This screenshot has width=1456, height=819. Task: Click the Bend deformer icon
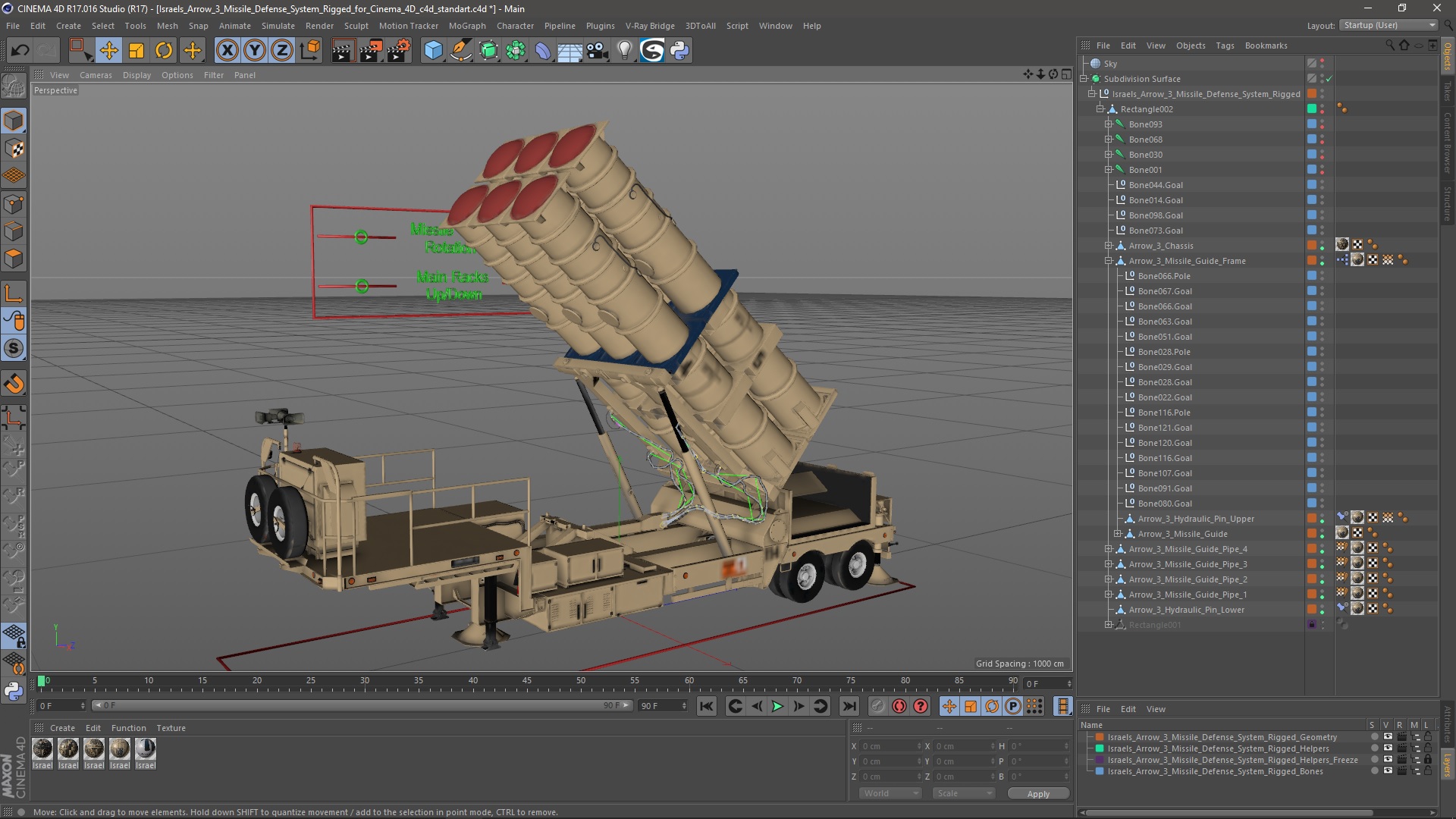pos(543,51)
